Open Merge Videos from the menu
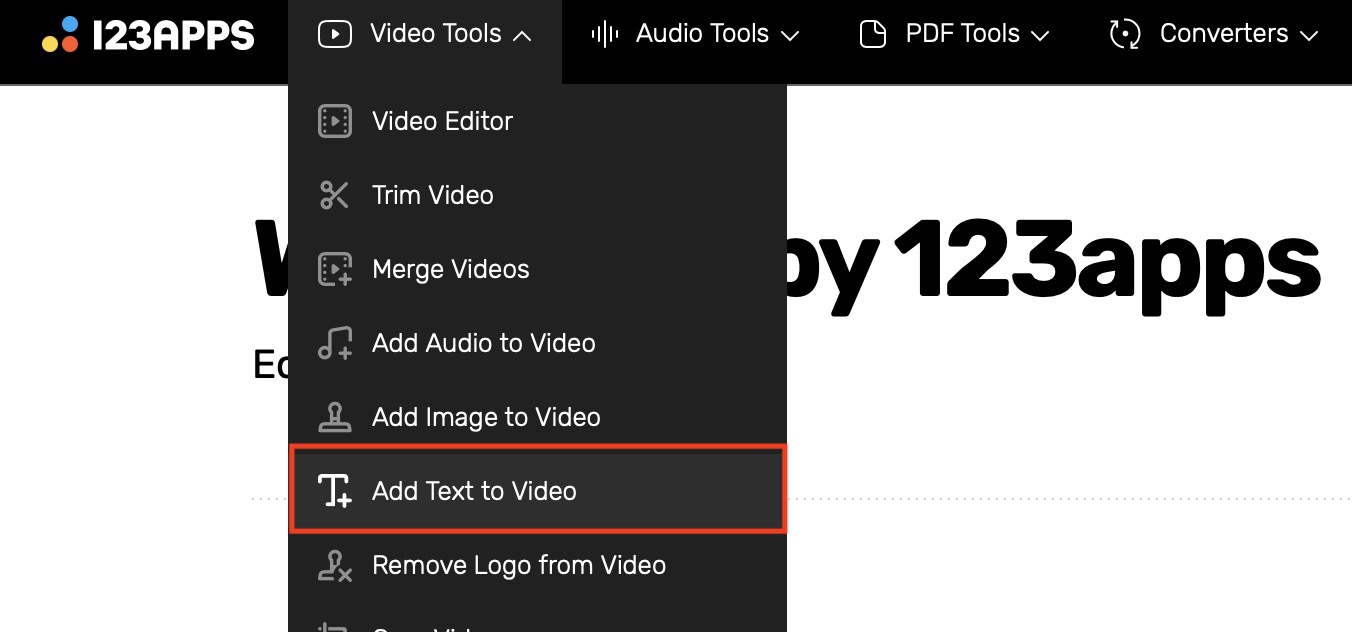 [x=450, y=269]
